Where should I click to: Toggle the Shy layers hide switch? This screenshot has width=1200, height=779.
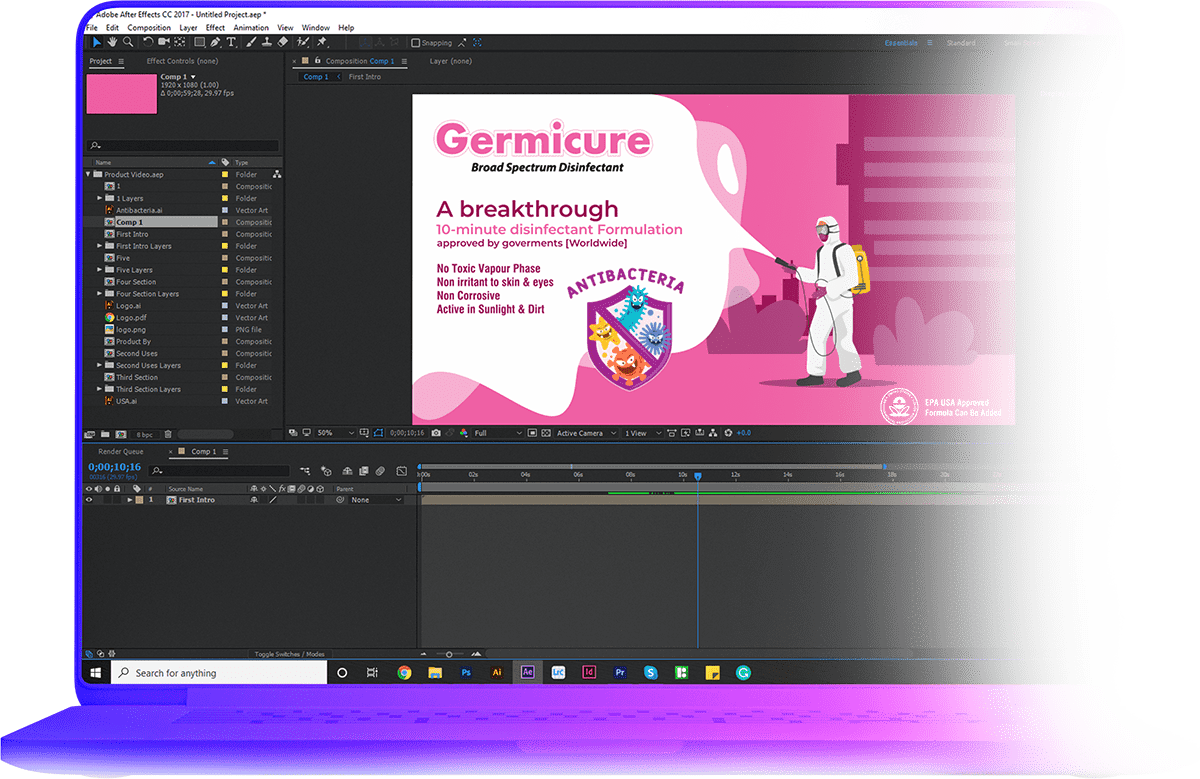tap(347, 470)
